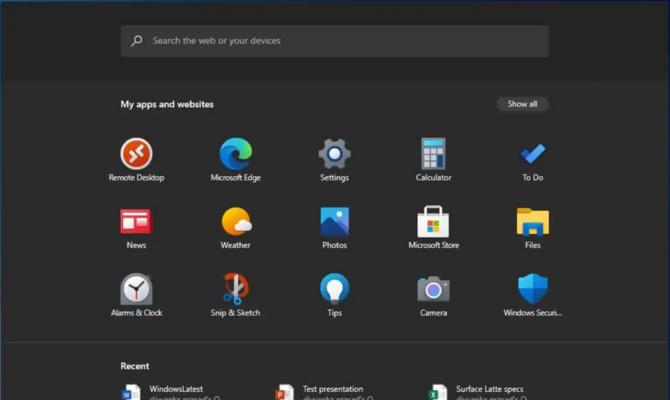The height and width of the screenshot is (400, 670).
Task: Open the Remote Desktop app
Action: click(x=136, y=159)
